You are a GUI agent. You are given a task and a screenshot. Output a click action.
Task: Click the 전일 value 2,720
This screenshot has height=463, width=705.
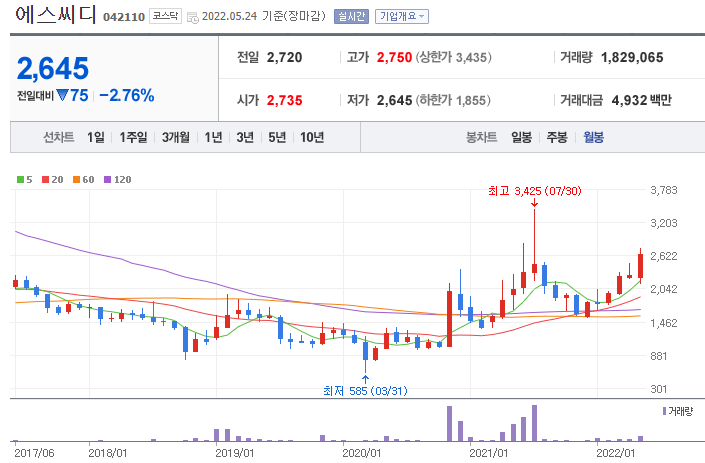[x=284, y=58]
